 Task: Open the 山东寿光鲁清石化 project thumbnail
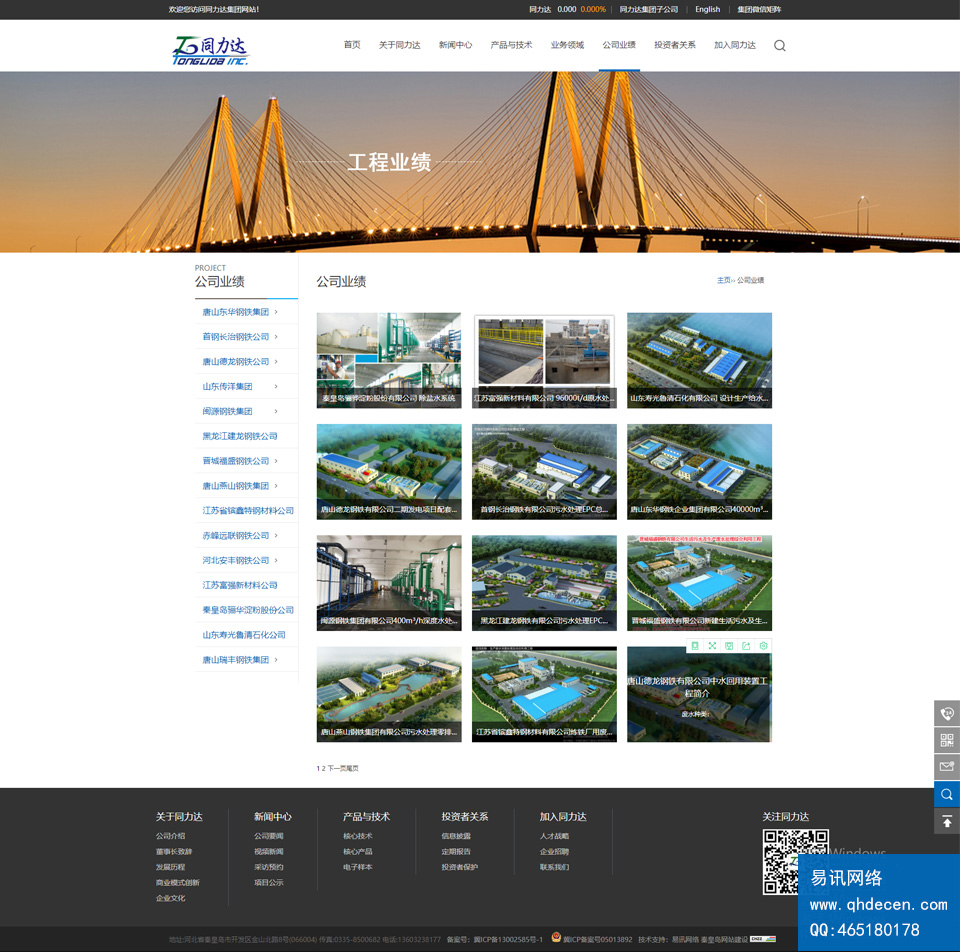click(699, 361)
